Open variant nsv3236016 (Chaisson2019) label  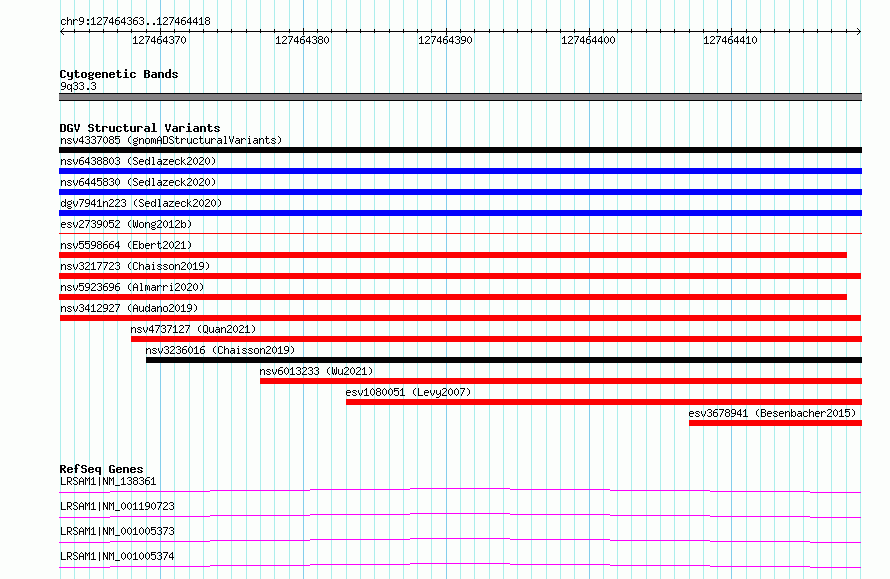coord(220,350)
